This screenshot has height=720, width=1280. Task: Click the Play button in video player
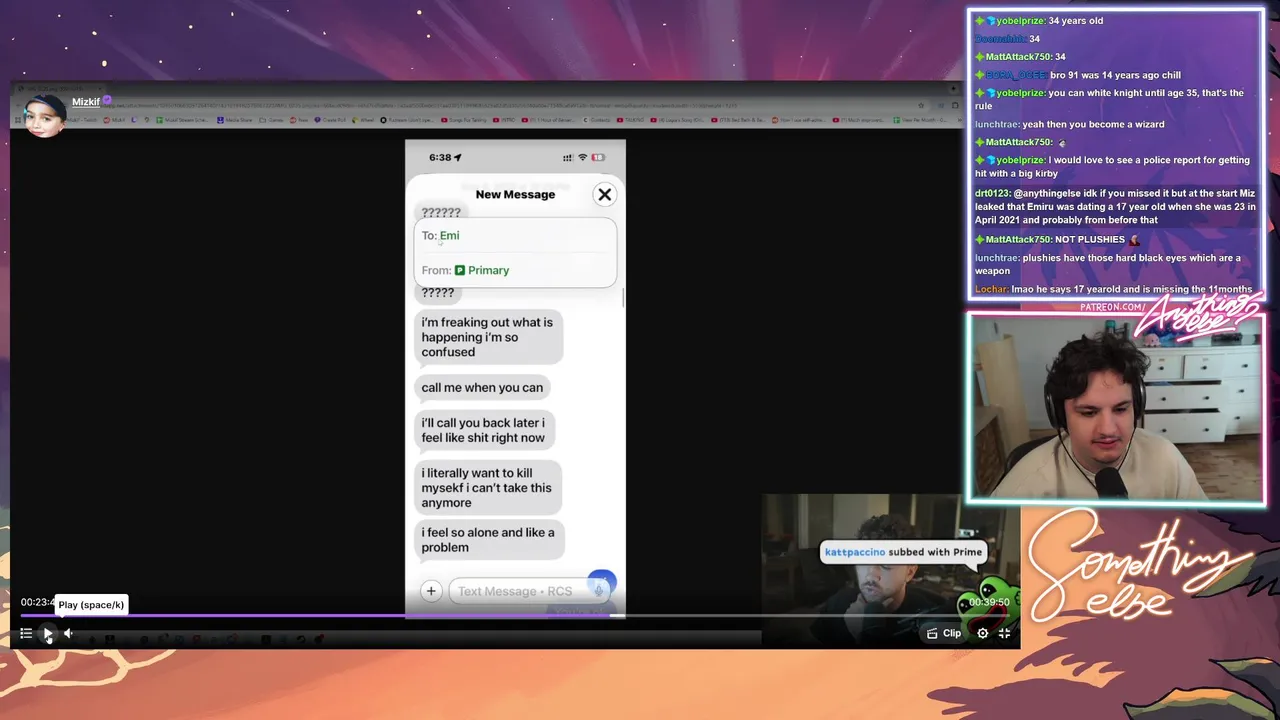[x=47, y=633]
